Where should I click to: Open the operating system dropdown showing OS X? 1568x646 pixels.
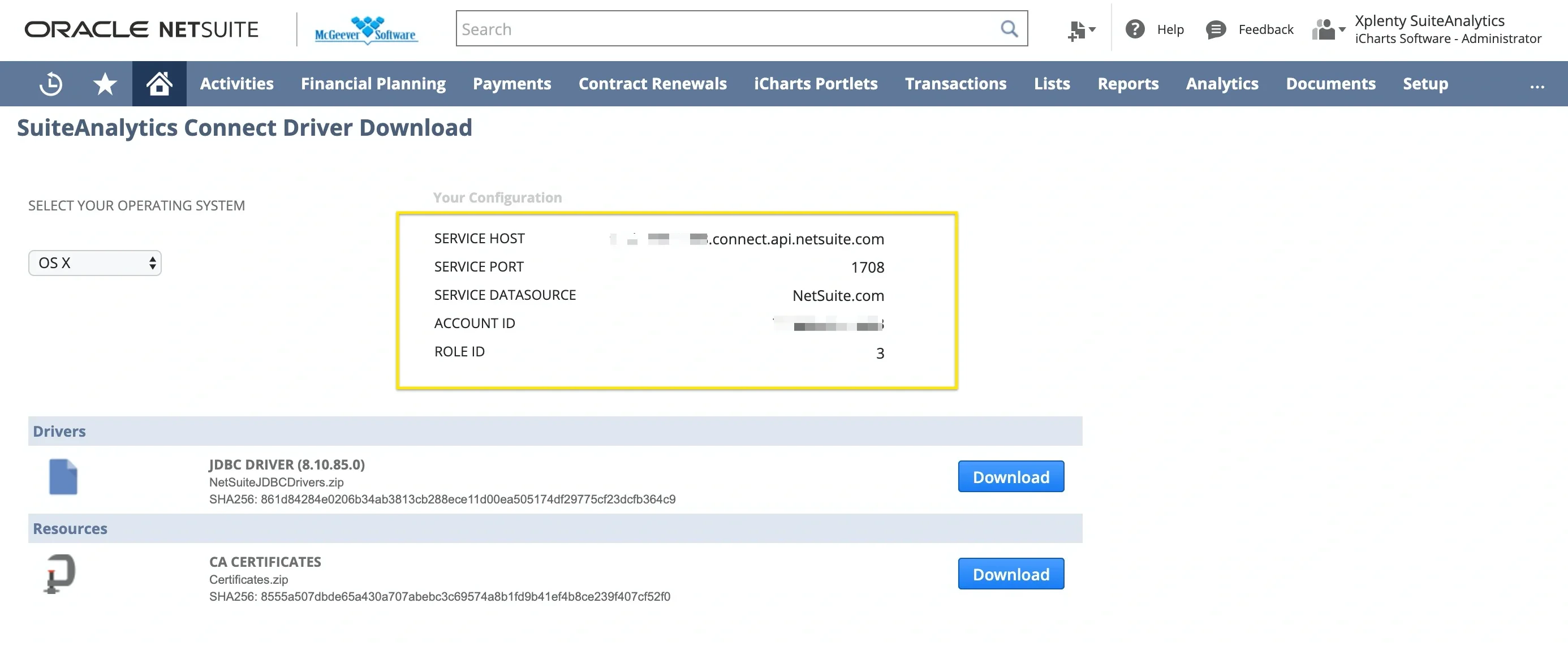pyautogui.click(x=94, y=262)
